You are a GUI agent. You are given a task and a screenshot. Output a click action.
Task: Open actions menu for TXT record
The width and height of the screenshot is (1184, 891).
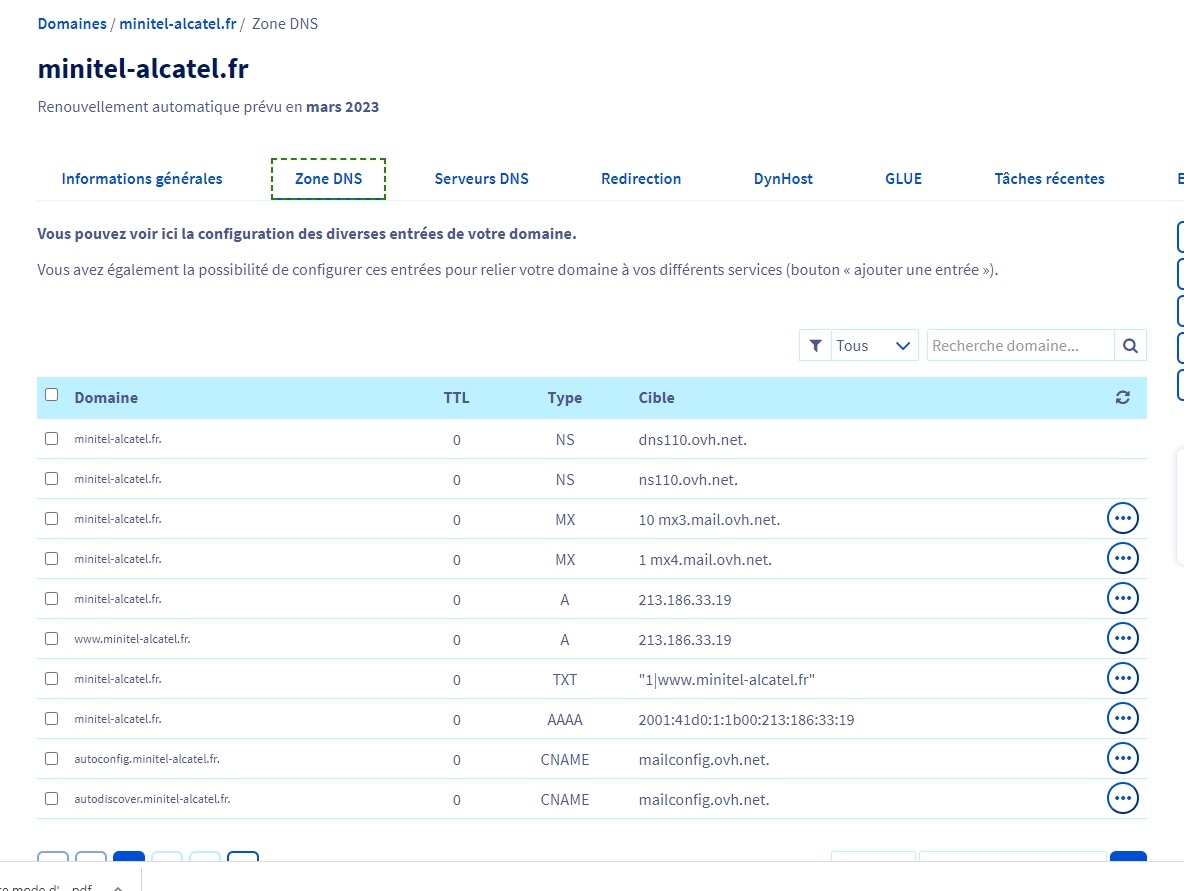point(1122,679)
